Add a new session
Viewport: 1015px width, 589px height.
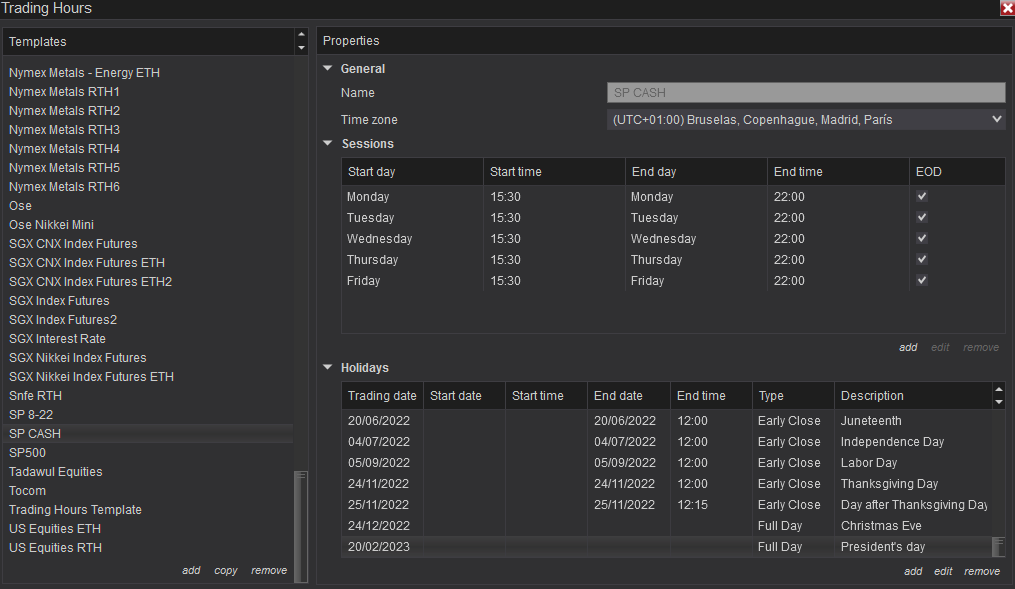[908, 348]
